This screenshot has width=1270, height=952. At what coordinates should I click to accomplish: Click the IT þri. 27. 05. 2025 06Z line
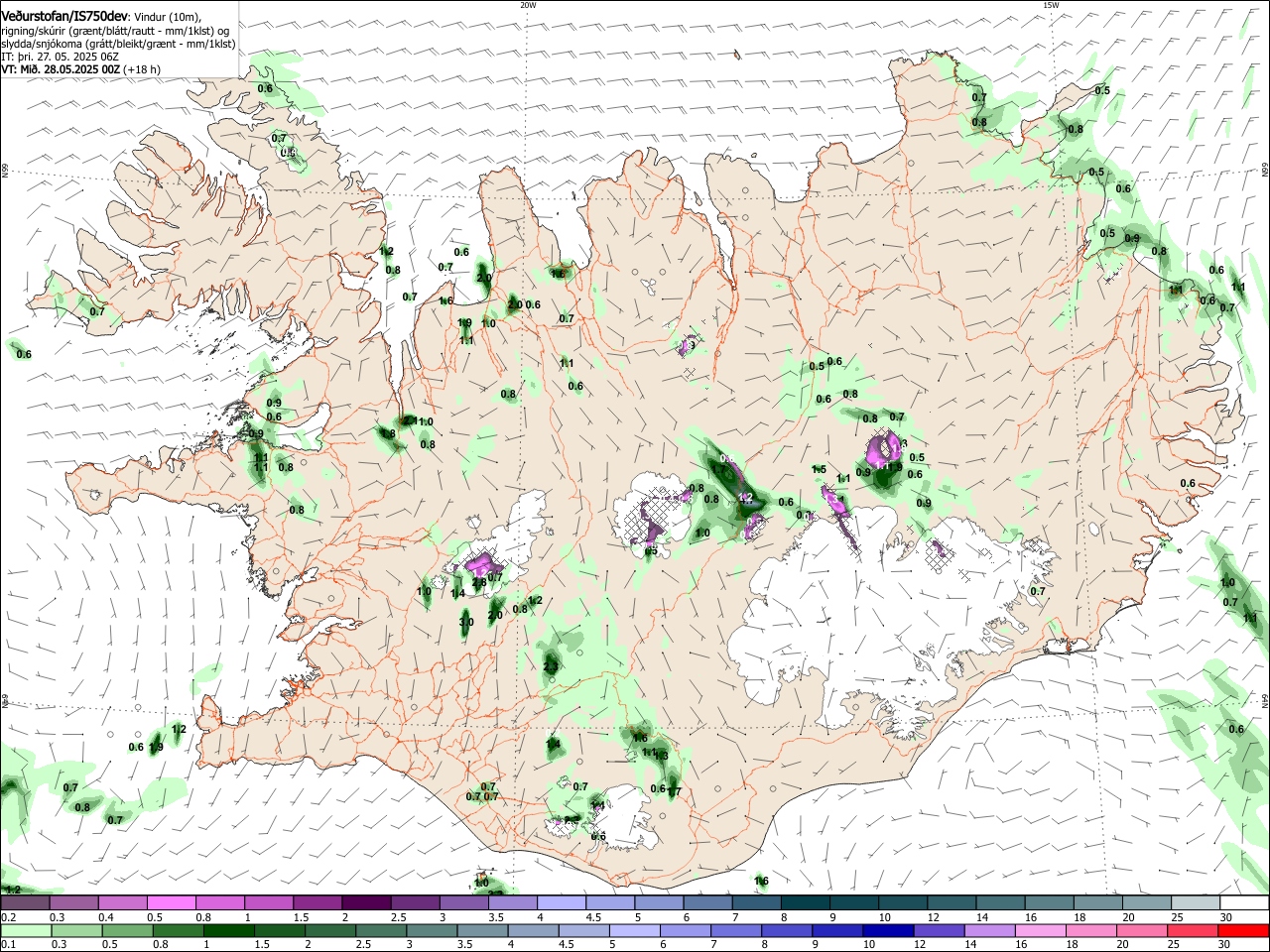61,57
